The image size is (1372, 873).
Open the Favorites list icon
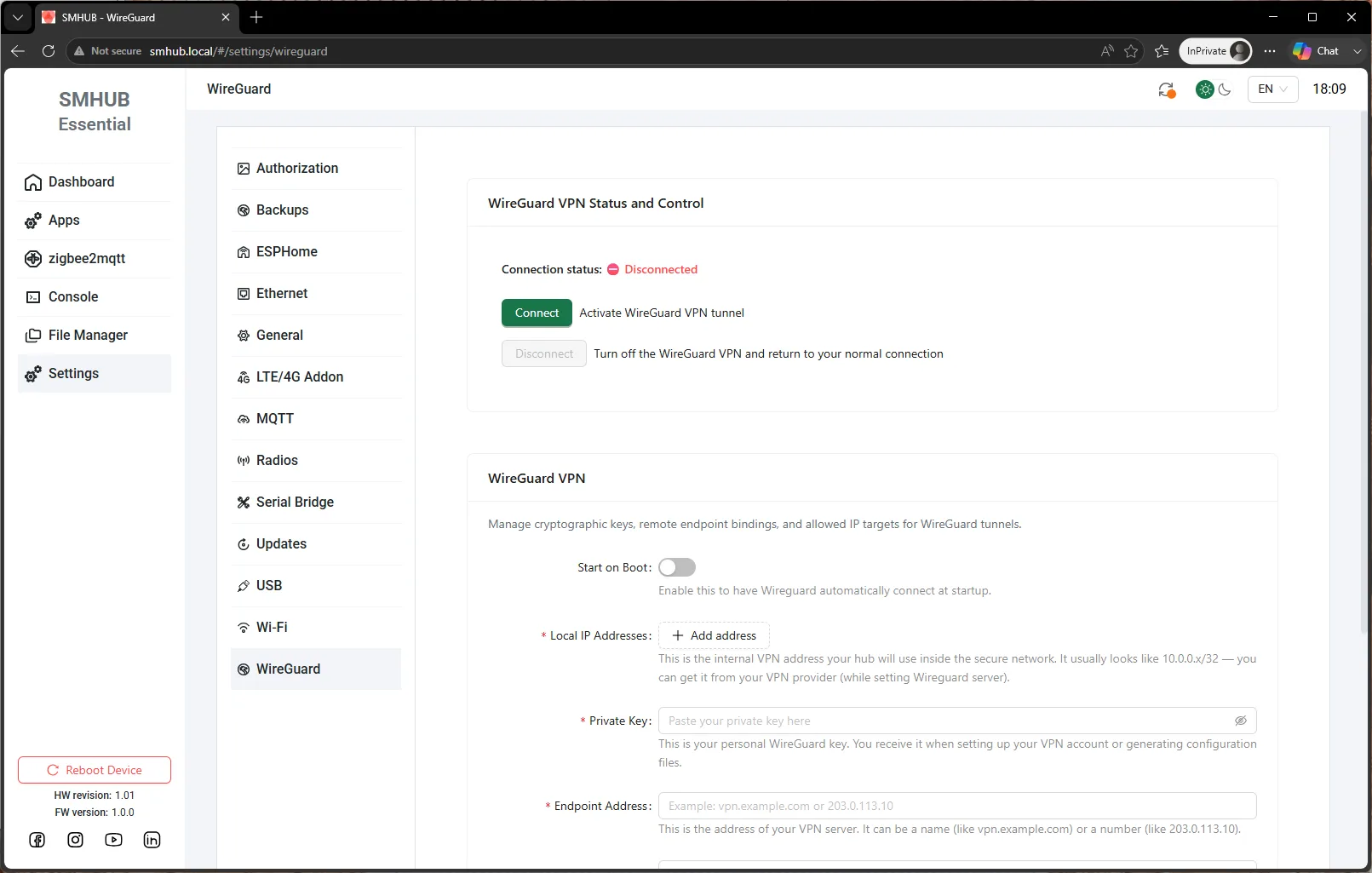pyautogui.click(x=1162, y=51)
